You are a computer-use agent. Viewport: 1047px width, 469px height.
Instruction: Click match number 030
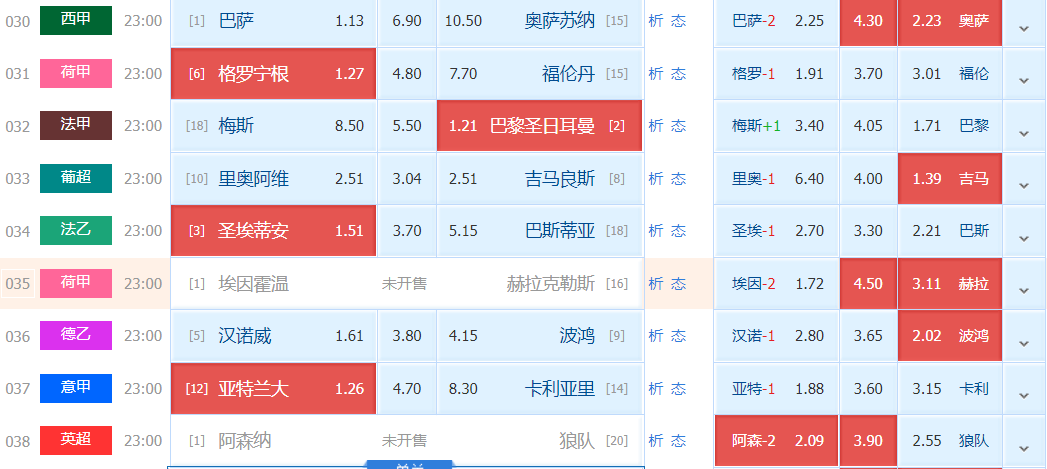click(x=18, y=21)
